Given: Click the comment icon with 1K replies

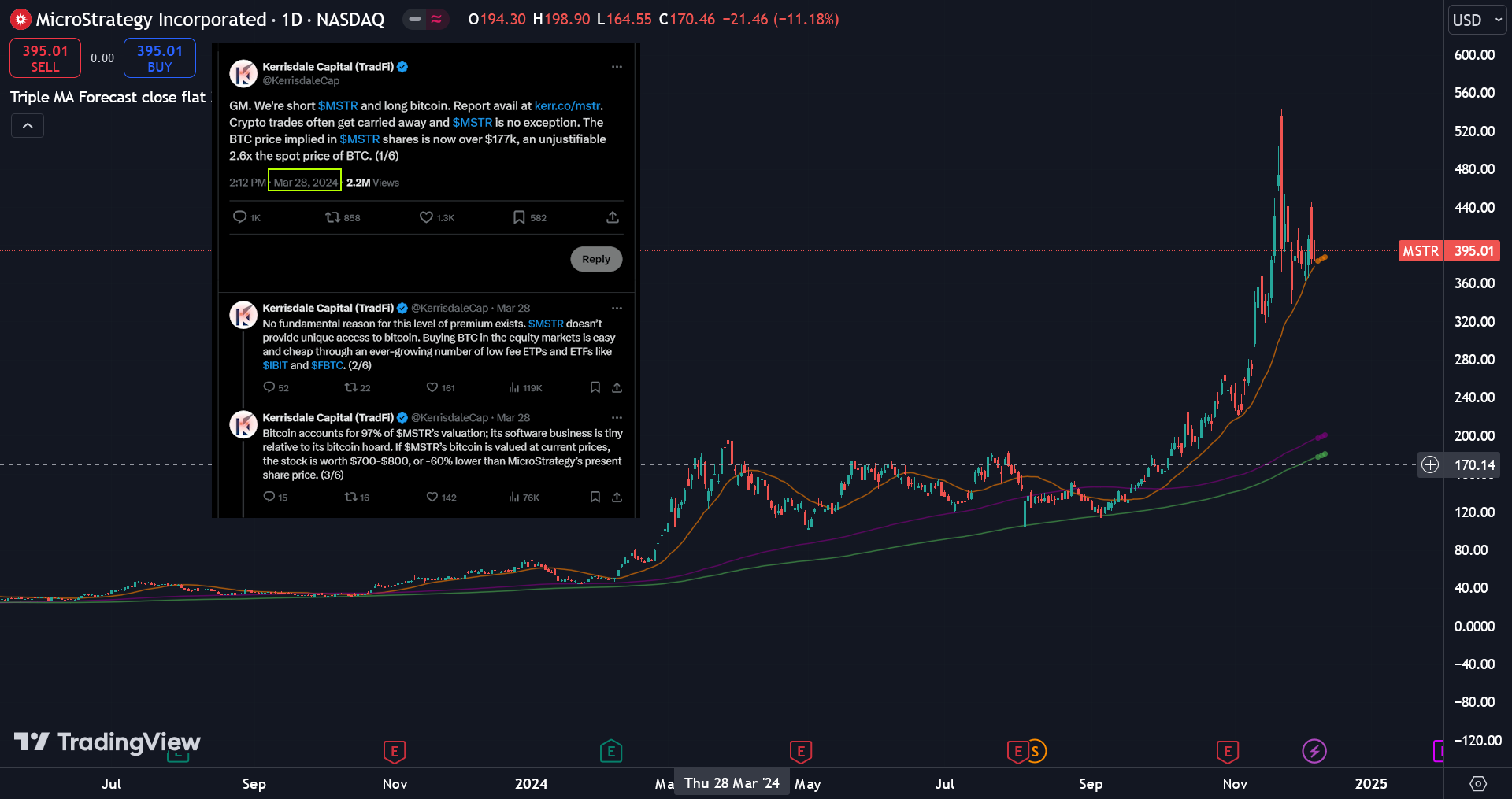Looking at the screenshot, I should [x=240, y=216].
